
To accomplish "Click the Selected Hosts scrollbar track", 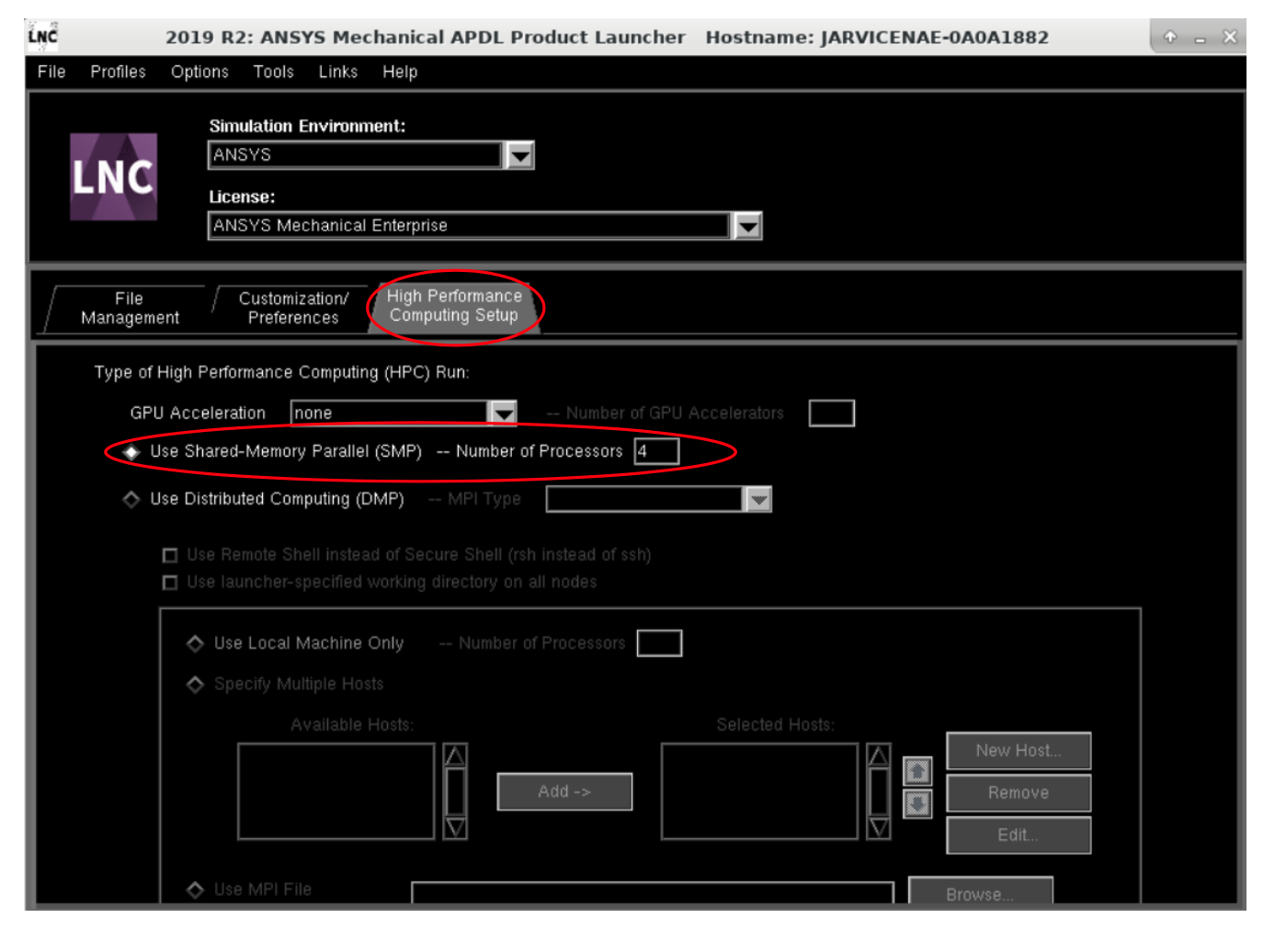I will pyautogui.click(x=879, y=792).
